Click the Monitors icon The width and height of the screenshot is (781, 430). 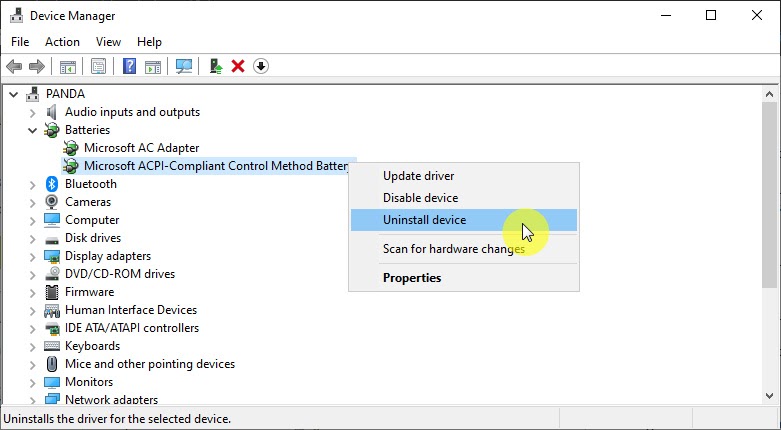[52, 382]
